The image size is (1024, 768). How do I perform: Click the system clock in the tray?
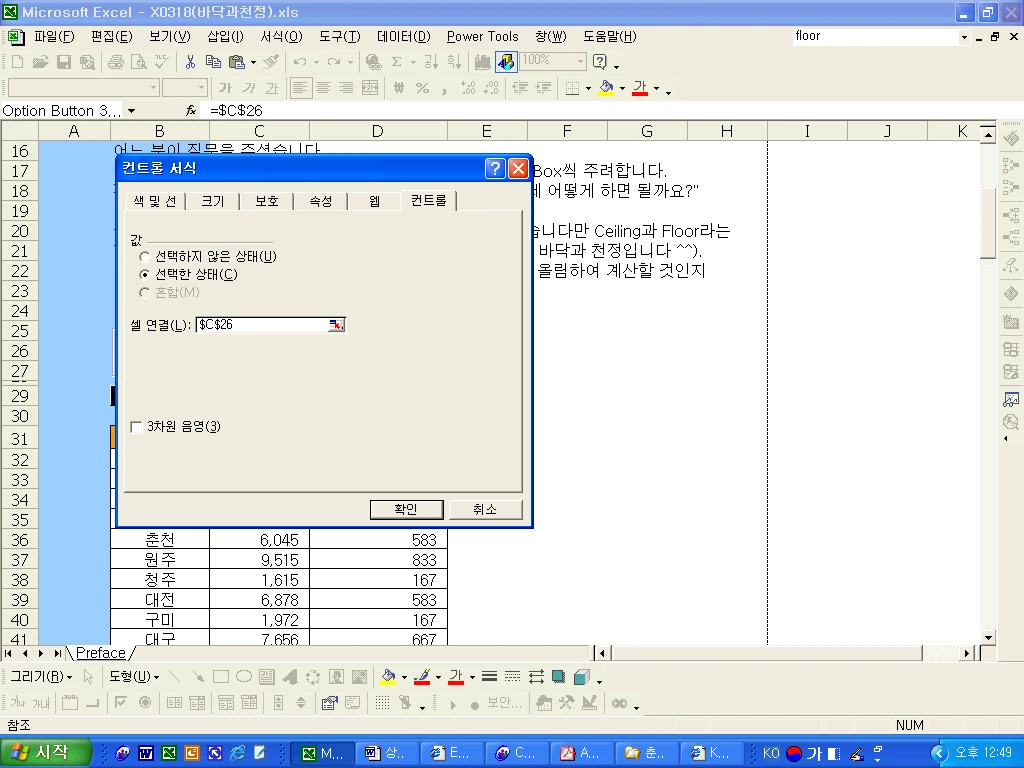984,752
